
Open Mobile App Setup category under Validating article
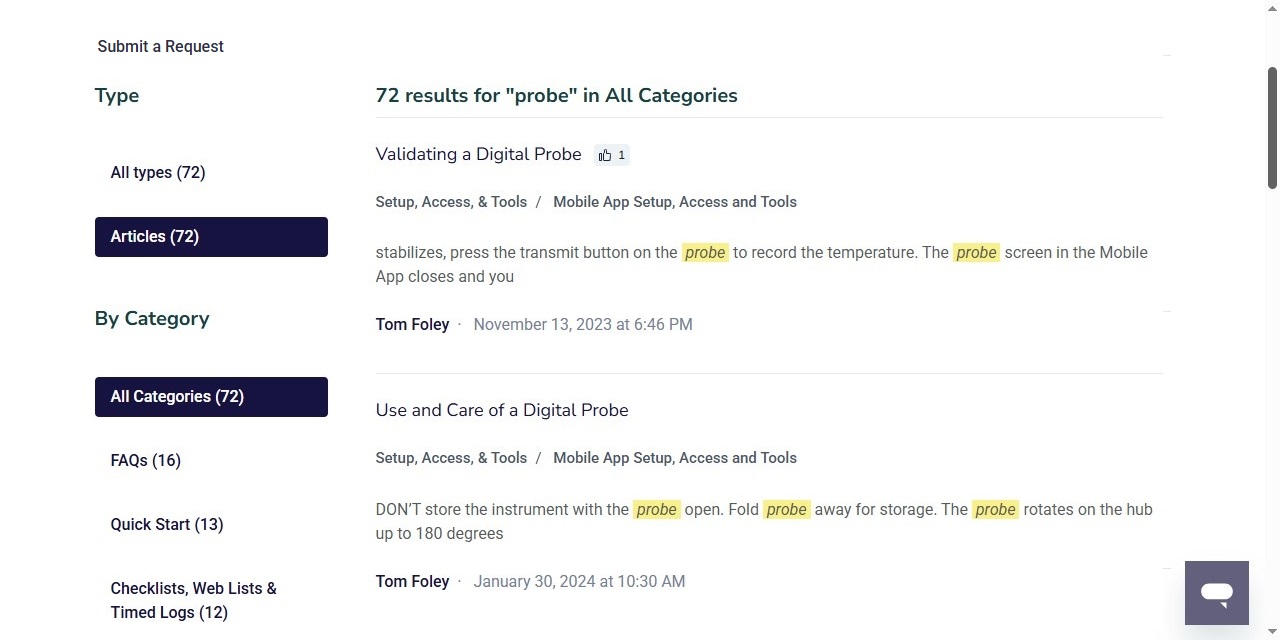675,202
